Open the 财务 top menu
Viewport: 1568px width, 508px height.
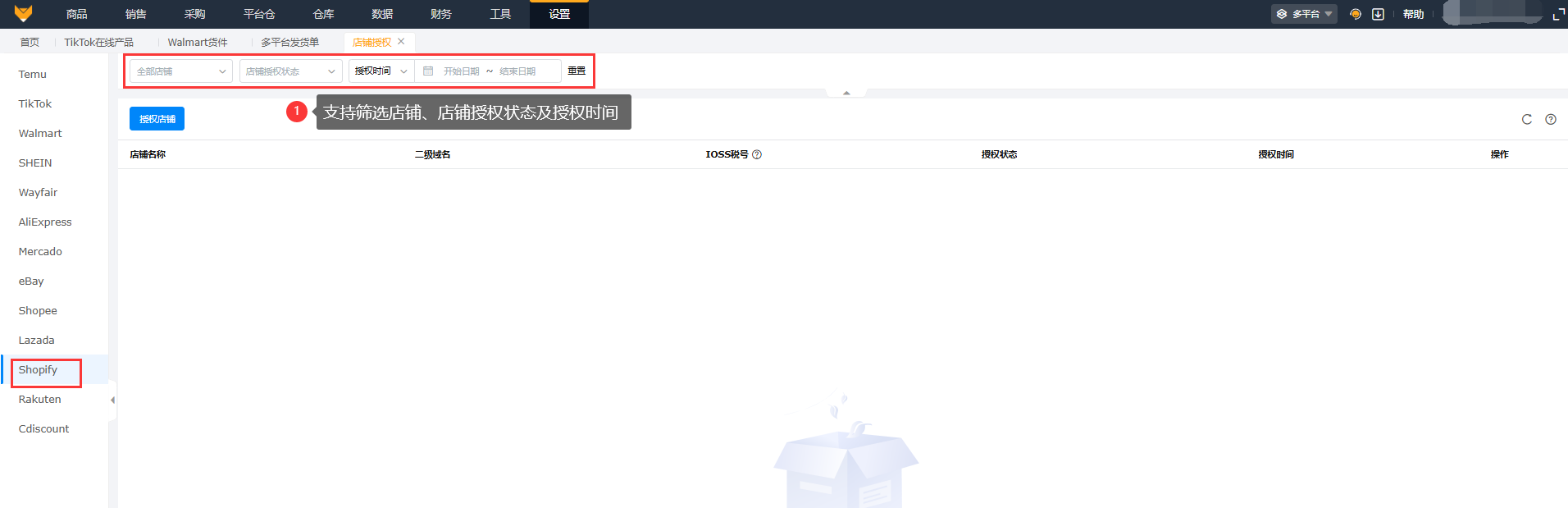[x=441, y=14]
